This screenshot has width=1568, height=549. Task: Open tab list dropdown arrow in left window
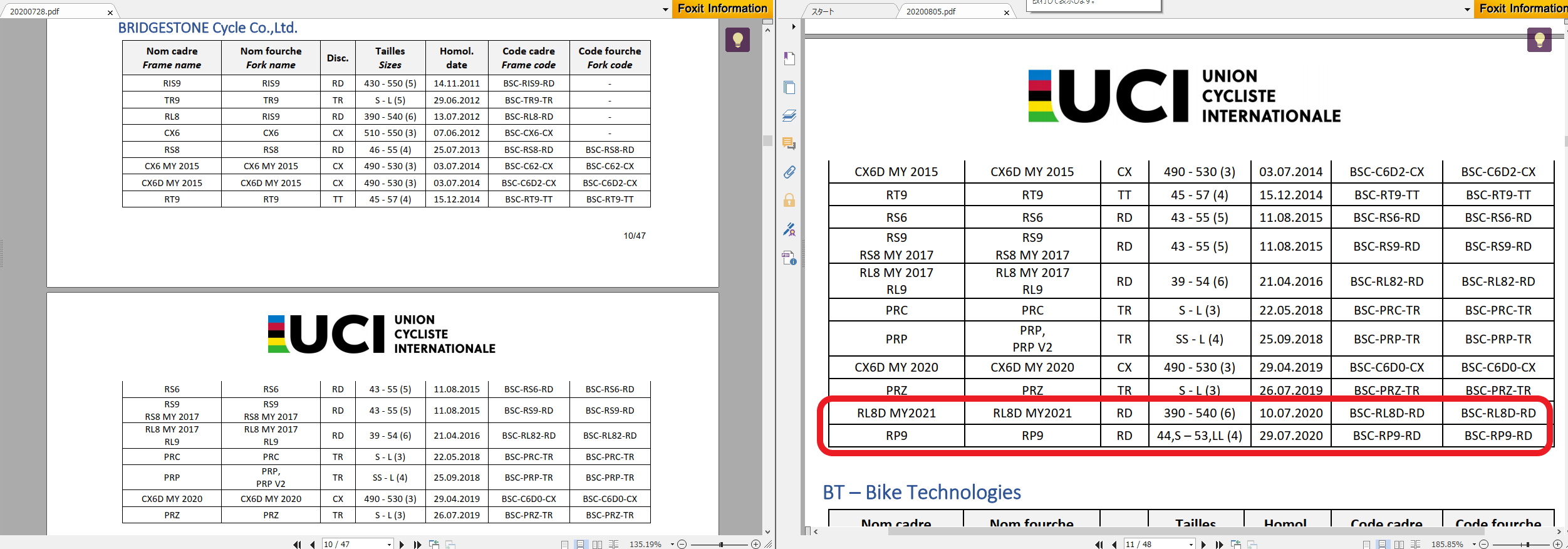tap(665, 9)
